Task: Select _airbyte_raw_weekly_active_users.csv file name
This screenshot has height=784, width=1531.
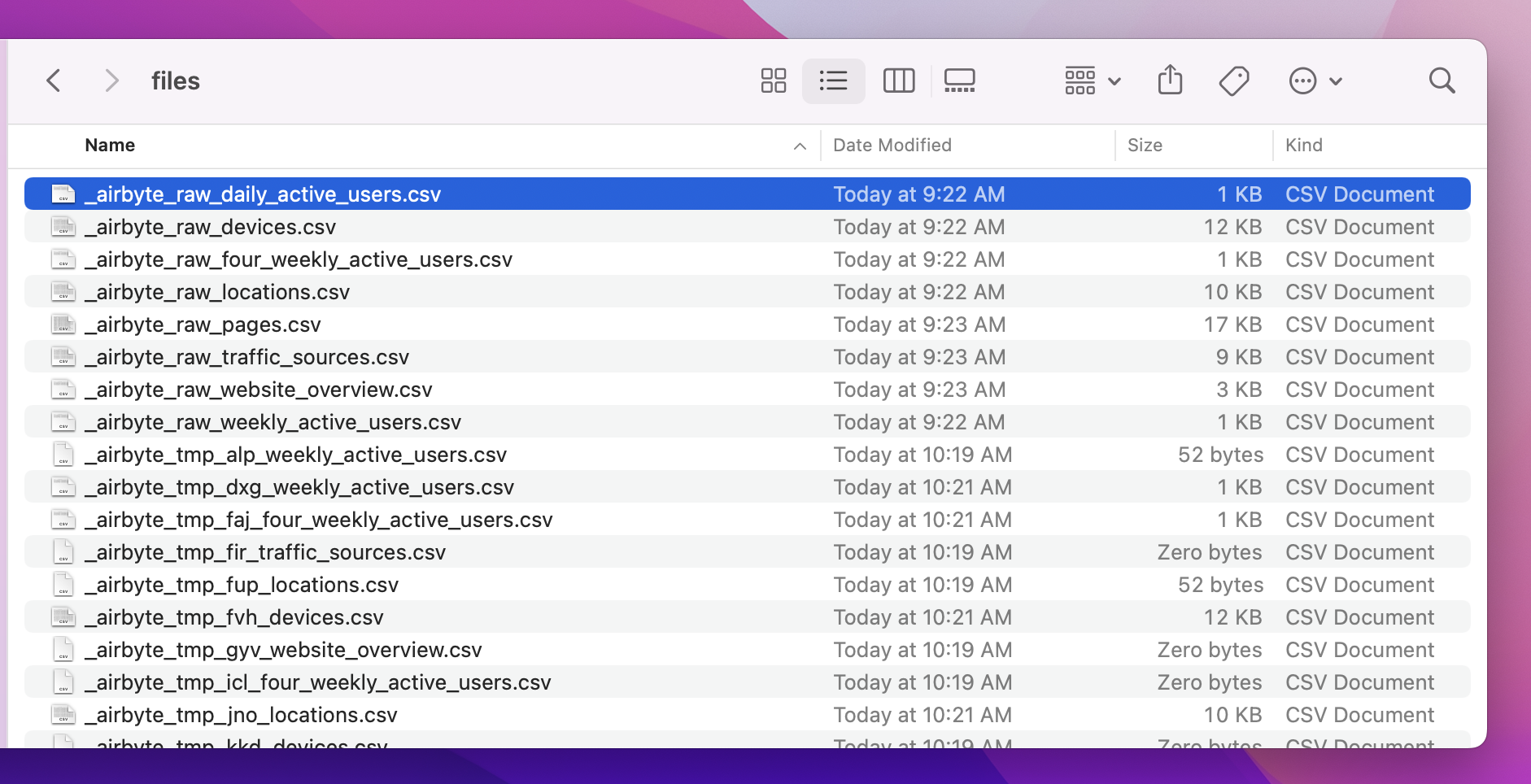Action: (273, 422)
